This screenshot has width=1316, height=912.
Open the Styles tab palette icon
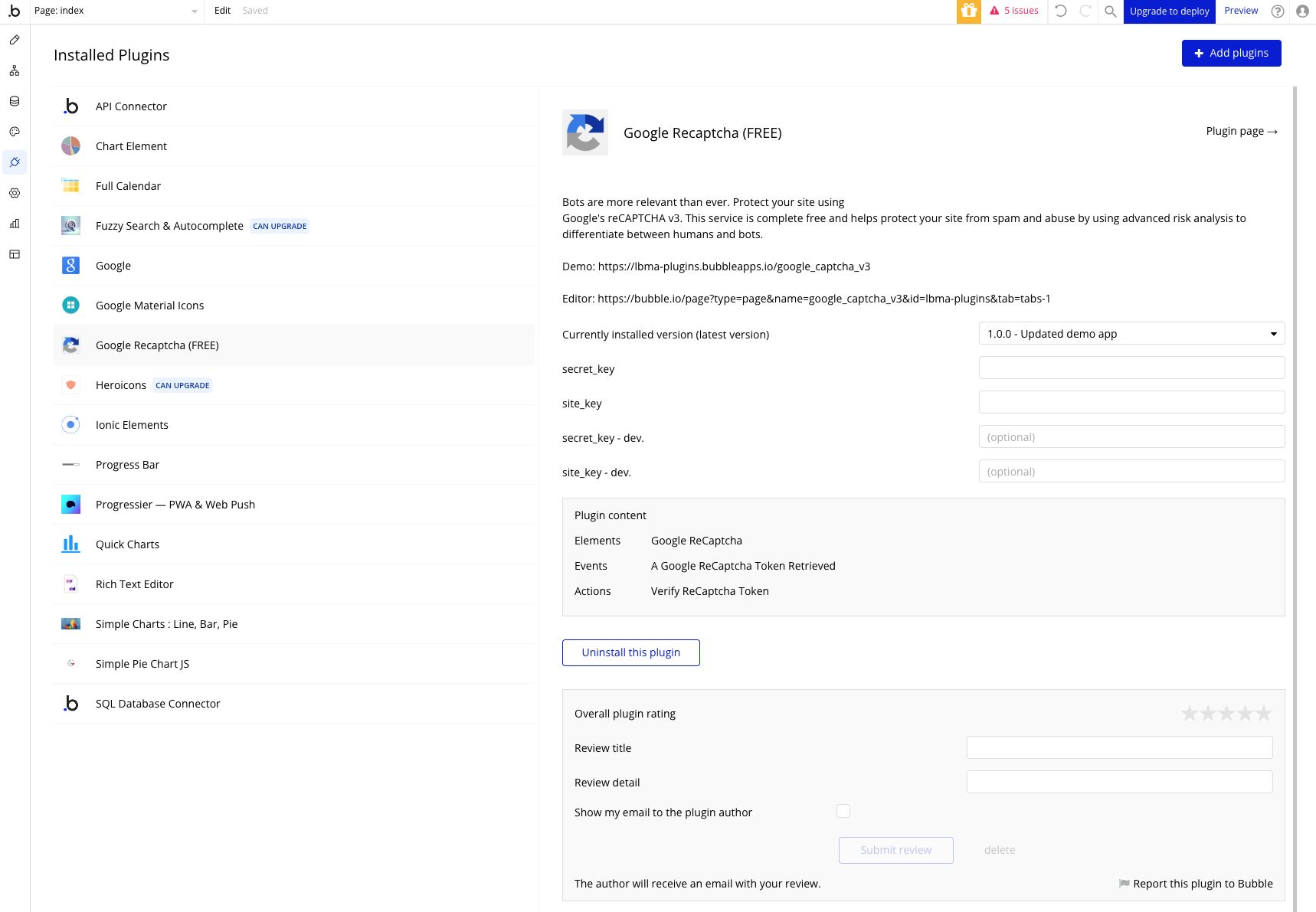(x=15, y=132)
